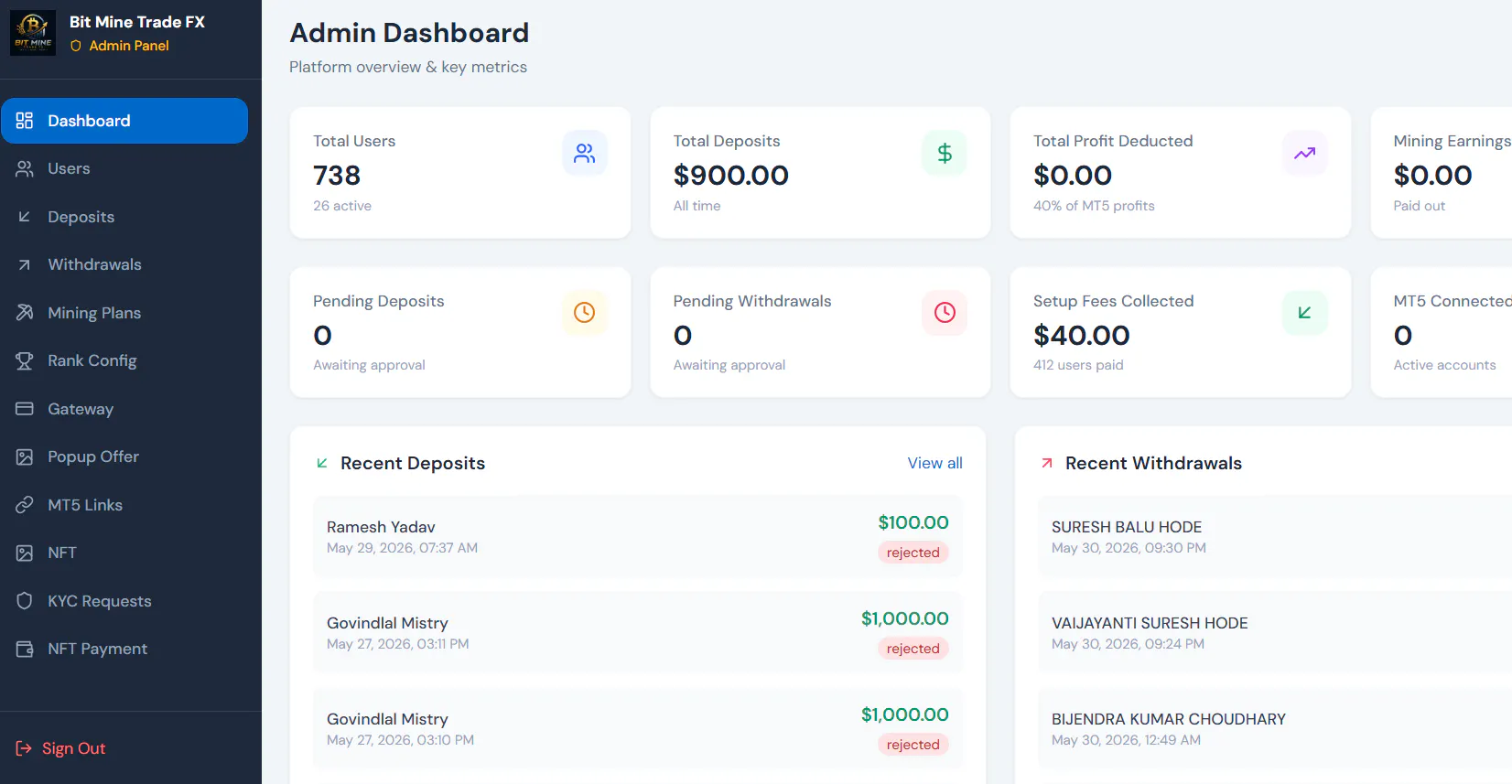The width and height of the screenshot is (1512, 784).
Task: Open the Deposits page
Action: click(124, 217)
